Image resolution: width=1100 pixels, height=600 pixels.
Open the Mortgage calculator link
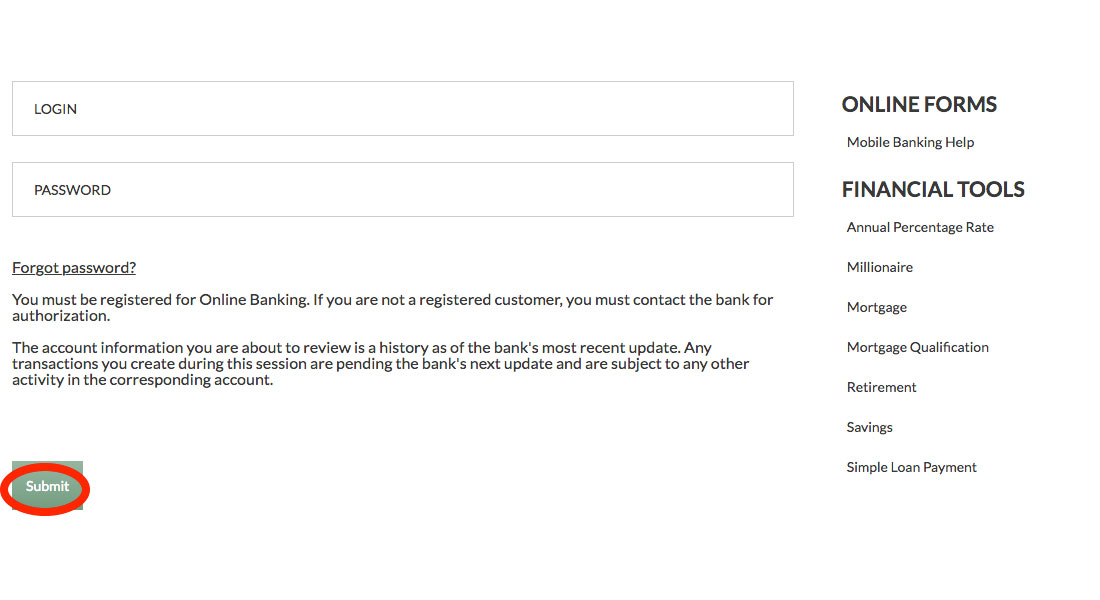(x=877, y=307)
